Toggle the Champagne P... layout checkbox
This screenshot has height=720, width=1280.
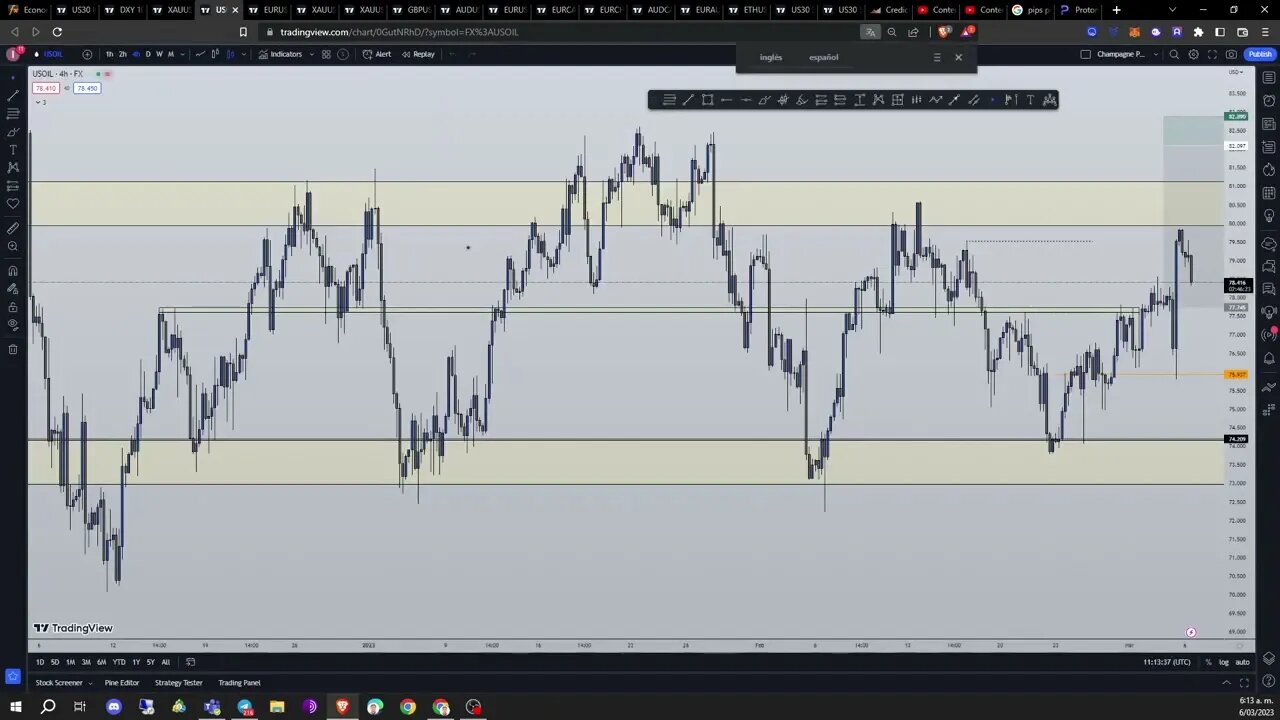click(x=1085, y=54)
